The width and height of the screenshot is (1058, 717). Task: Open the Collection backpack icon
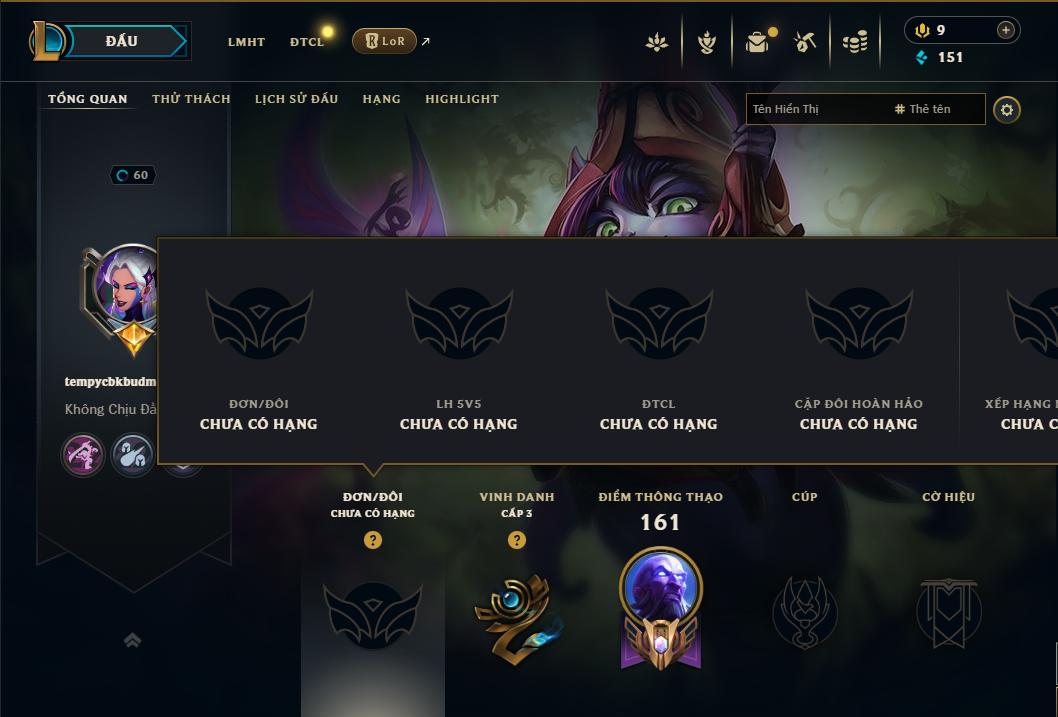pyautogui.click(x=758, y=42)
